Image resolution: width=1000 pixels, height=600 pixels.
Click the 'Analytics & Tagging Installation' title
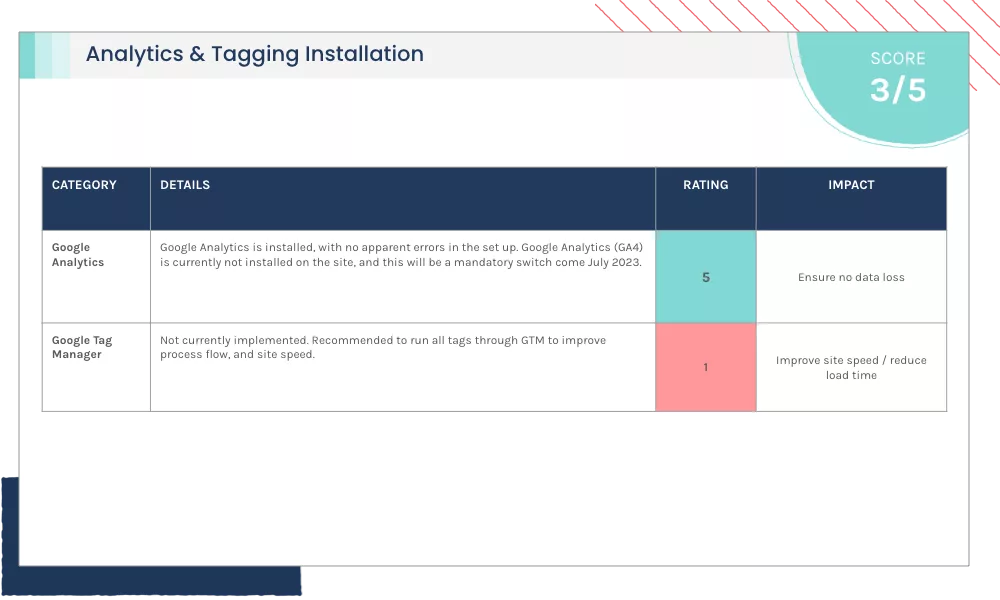[x=254, y=54]
